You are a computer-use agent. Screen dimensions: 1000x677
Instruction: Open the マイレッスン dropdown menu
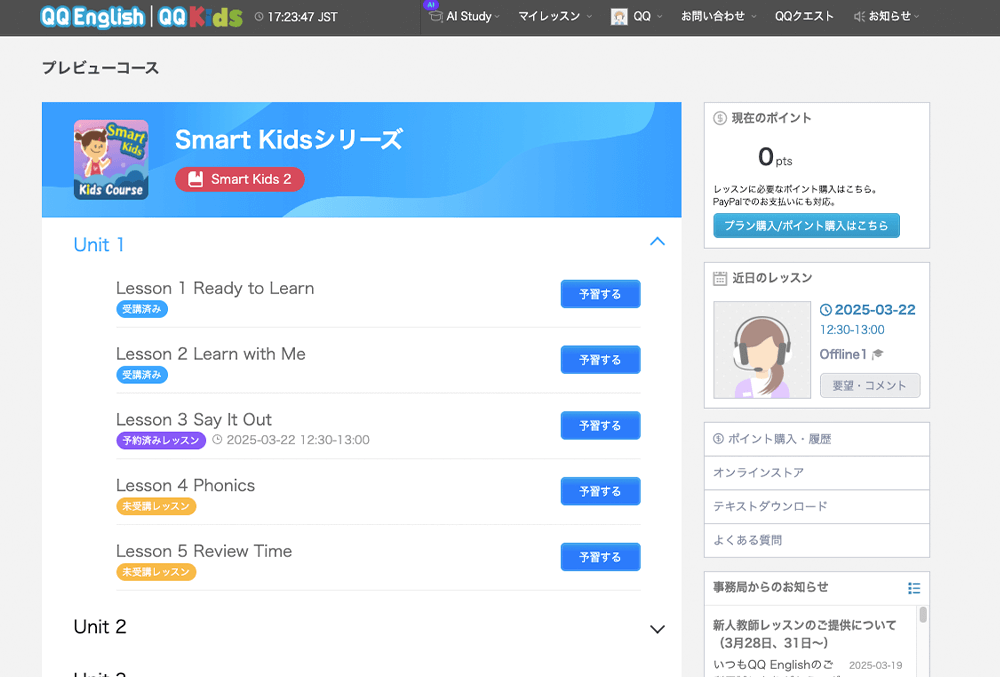(x=555, y=17)
